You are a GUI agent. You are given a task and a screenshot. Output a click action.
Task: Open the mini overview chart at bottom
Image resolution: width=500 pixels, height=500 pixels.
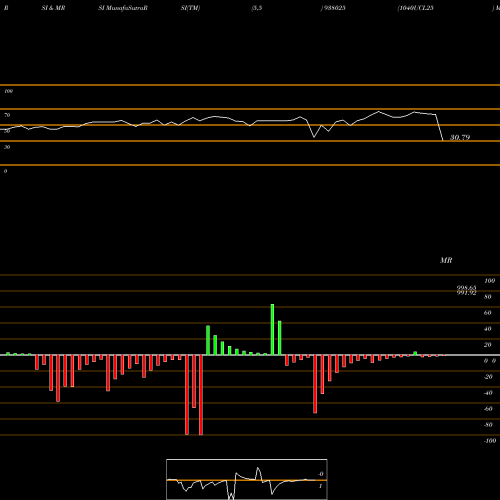tap(247, 479)
